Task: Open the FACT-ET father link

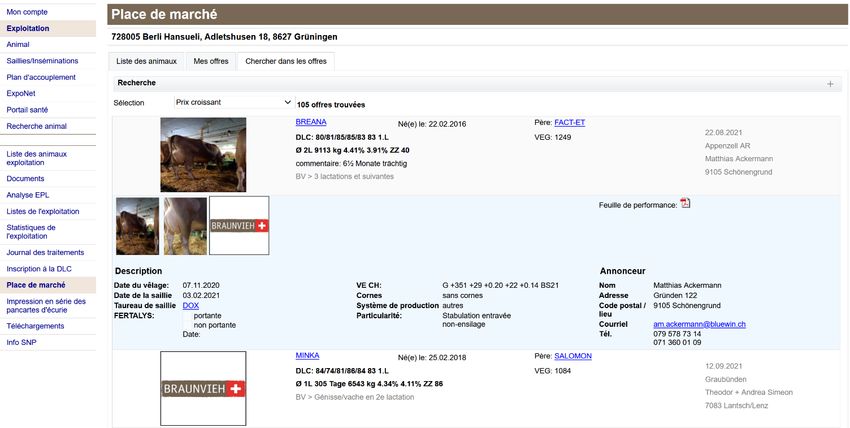Action: coord(569,122)
